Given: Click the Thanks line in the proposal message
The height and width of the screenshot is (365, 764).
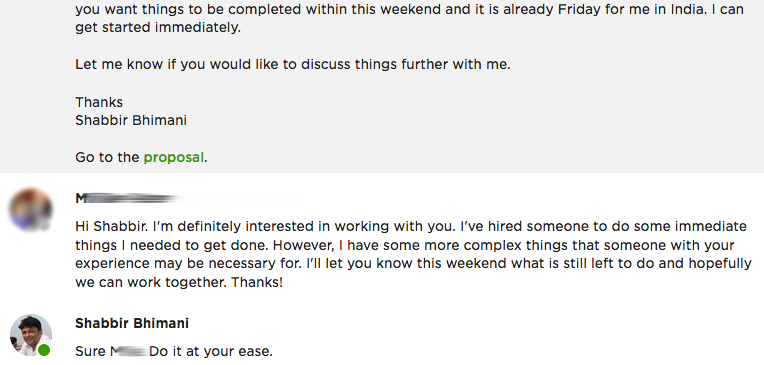Looking at the screenshot, I should coord(99,102).
